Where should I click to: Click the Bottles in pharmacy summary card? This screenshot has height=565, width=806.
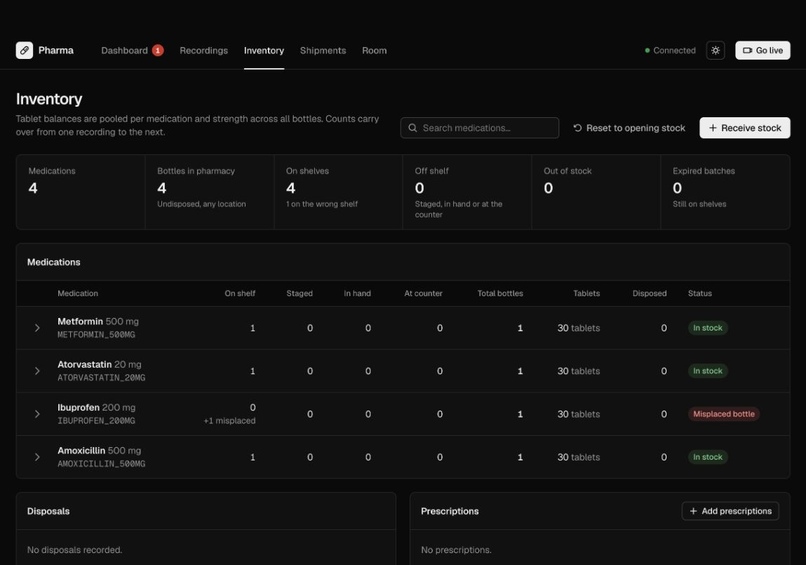tap(210, 192)
